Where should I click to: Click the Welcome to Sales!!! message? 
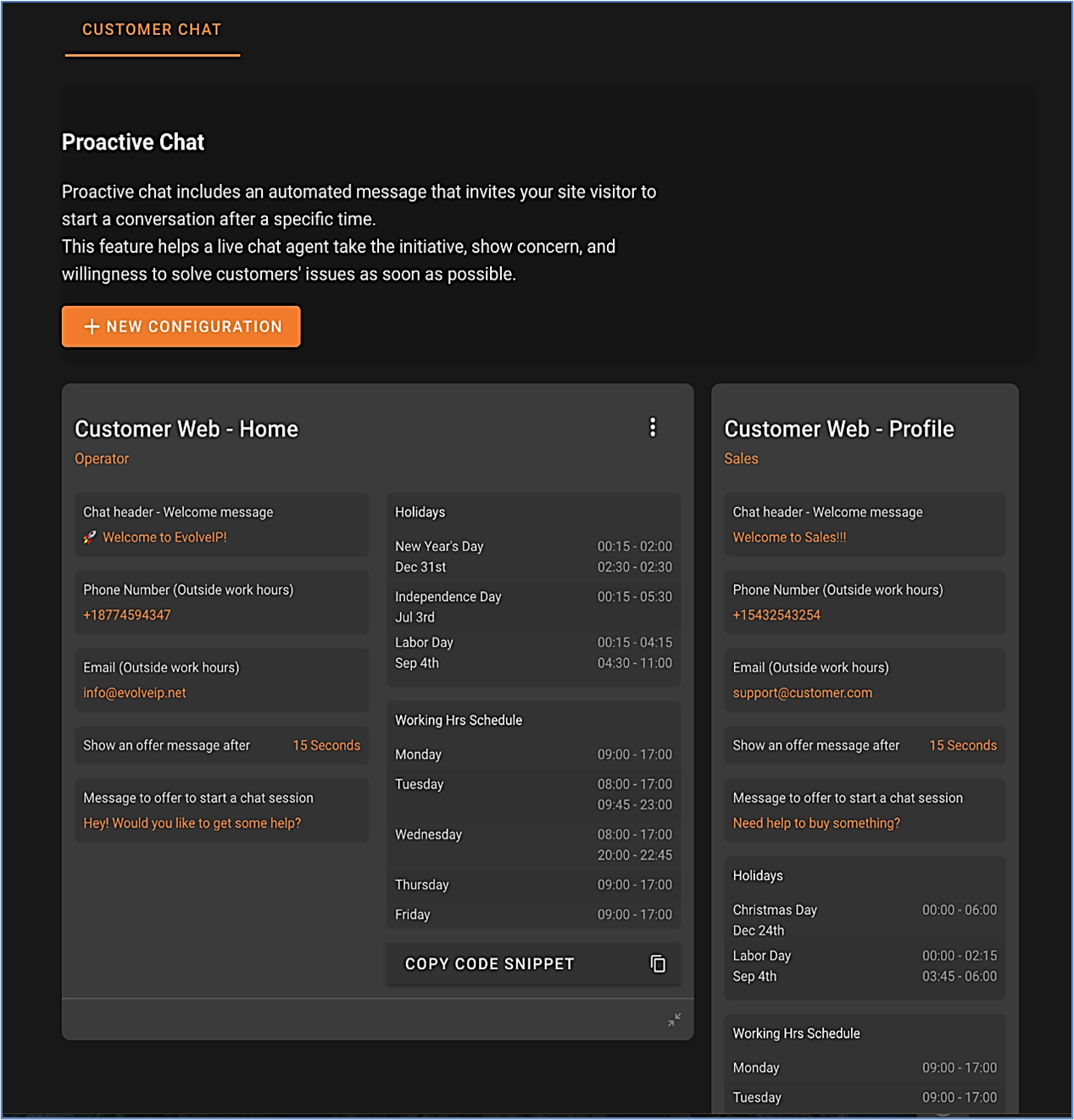click(x=789, y=538)
